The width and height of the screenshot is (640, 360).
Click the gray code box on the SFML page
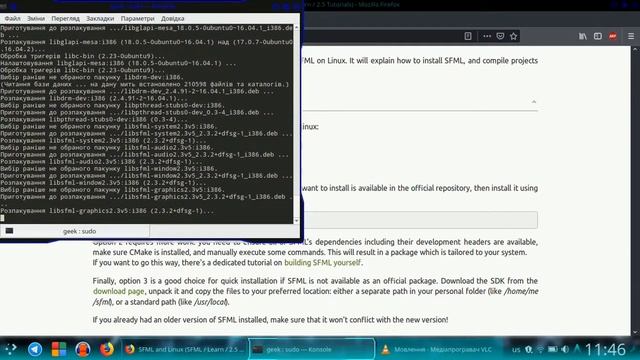point(420,220)
